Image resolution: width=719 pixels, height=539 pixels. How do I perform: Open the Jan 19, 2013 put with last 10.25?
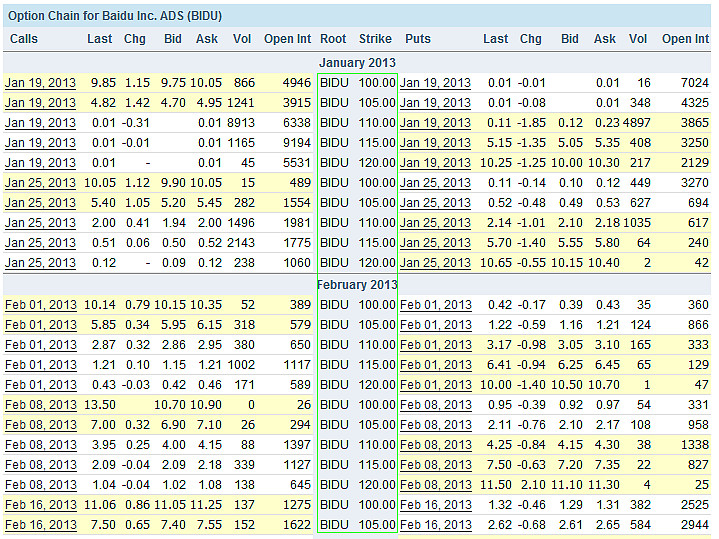pos(435,163)
